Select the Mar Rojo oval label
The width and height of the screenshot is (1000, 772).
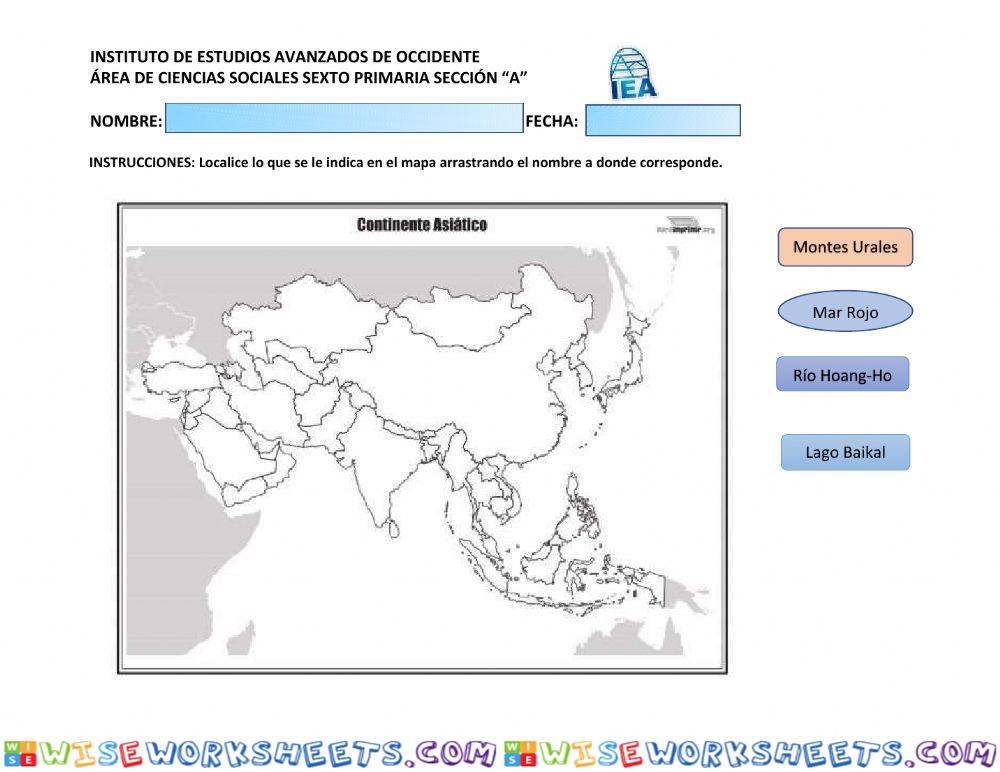[845, 312]
